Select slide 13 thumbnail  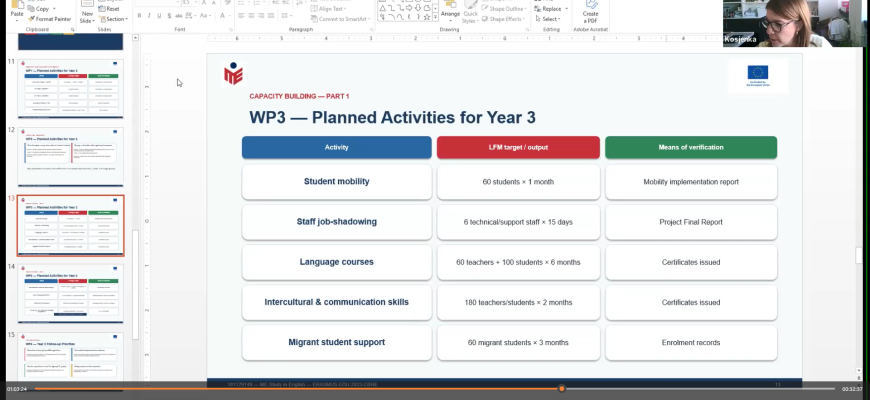click(70, 225)
